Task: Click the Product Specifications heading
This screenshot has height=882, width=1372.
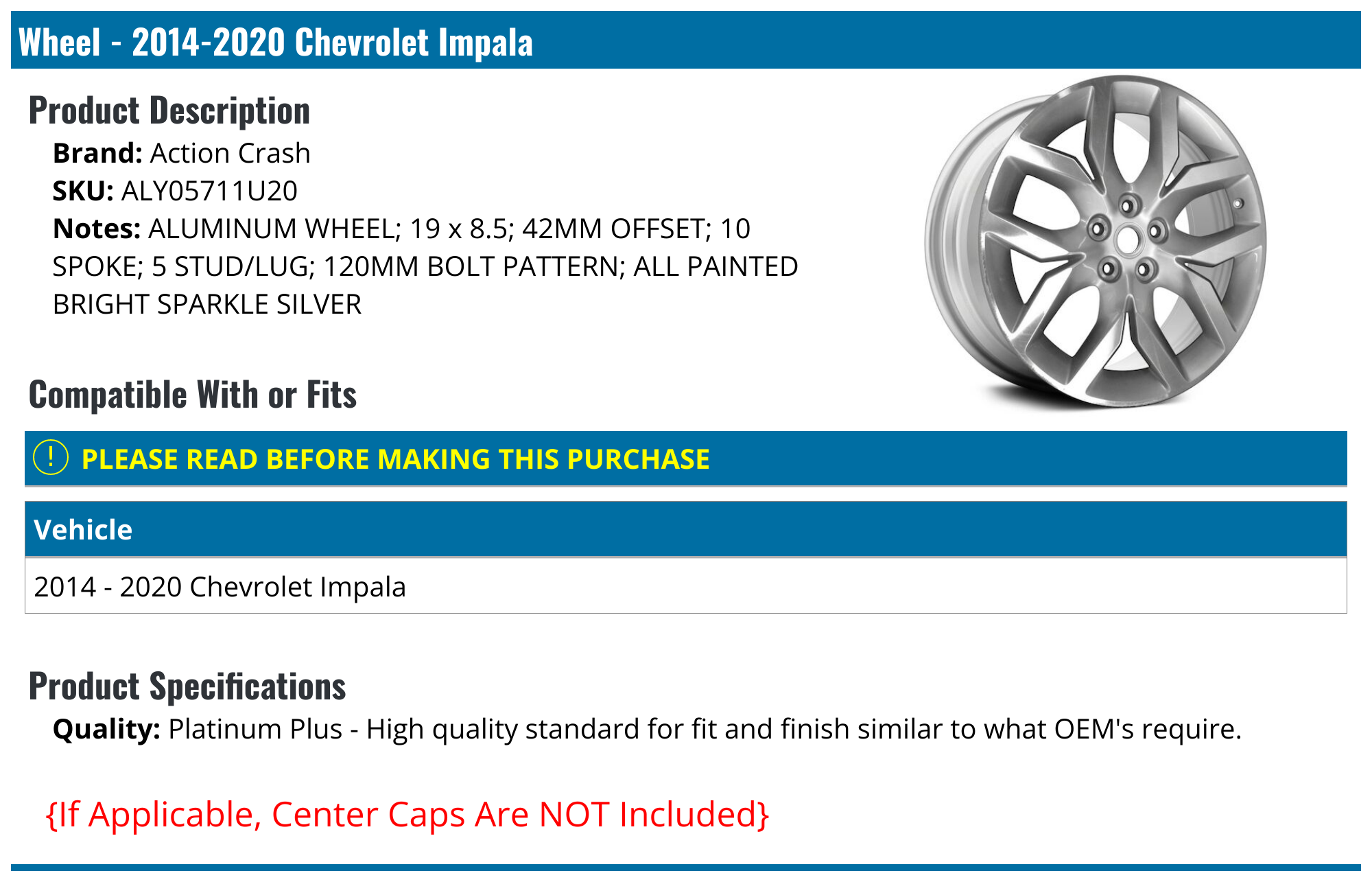Action: click(187, 686)
